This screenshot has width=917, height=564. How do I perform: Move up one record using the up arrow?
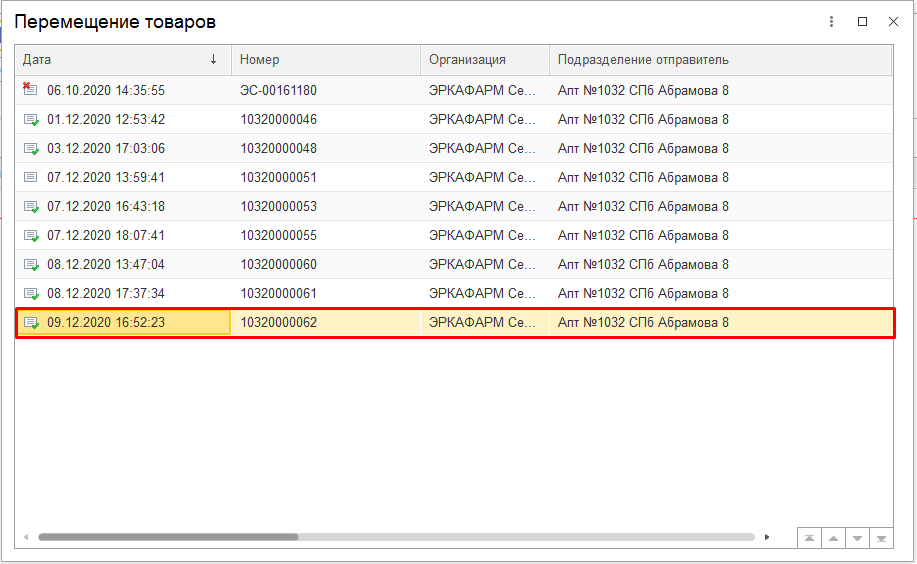point(832,538)
